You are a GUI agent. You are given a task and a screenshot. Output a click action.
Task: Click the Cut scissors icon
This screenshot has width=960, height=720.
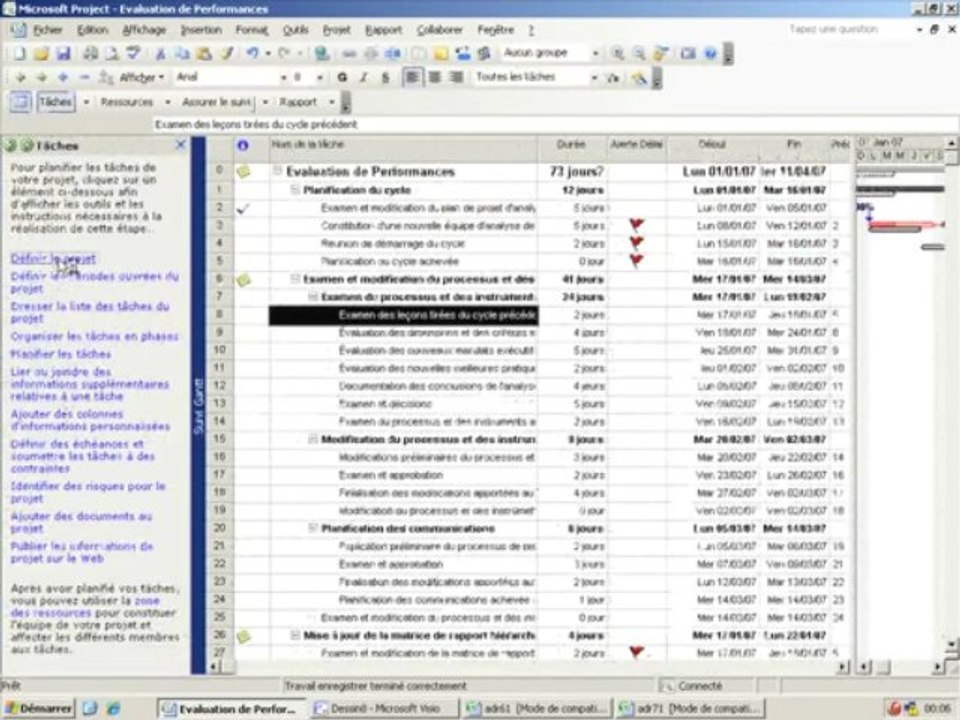[160, 53]
